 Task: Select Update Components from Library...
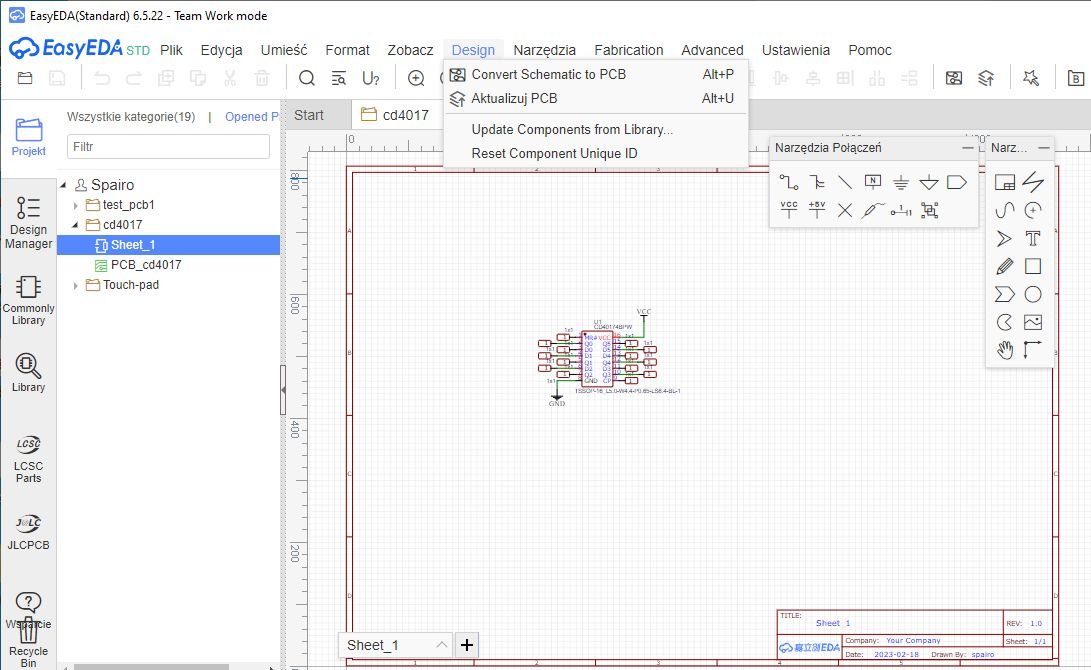(x=596, y=129)
